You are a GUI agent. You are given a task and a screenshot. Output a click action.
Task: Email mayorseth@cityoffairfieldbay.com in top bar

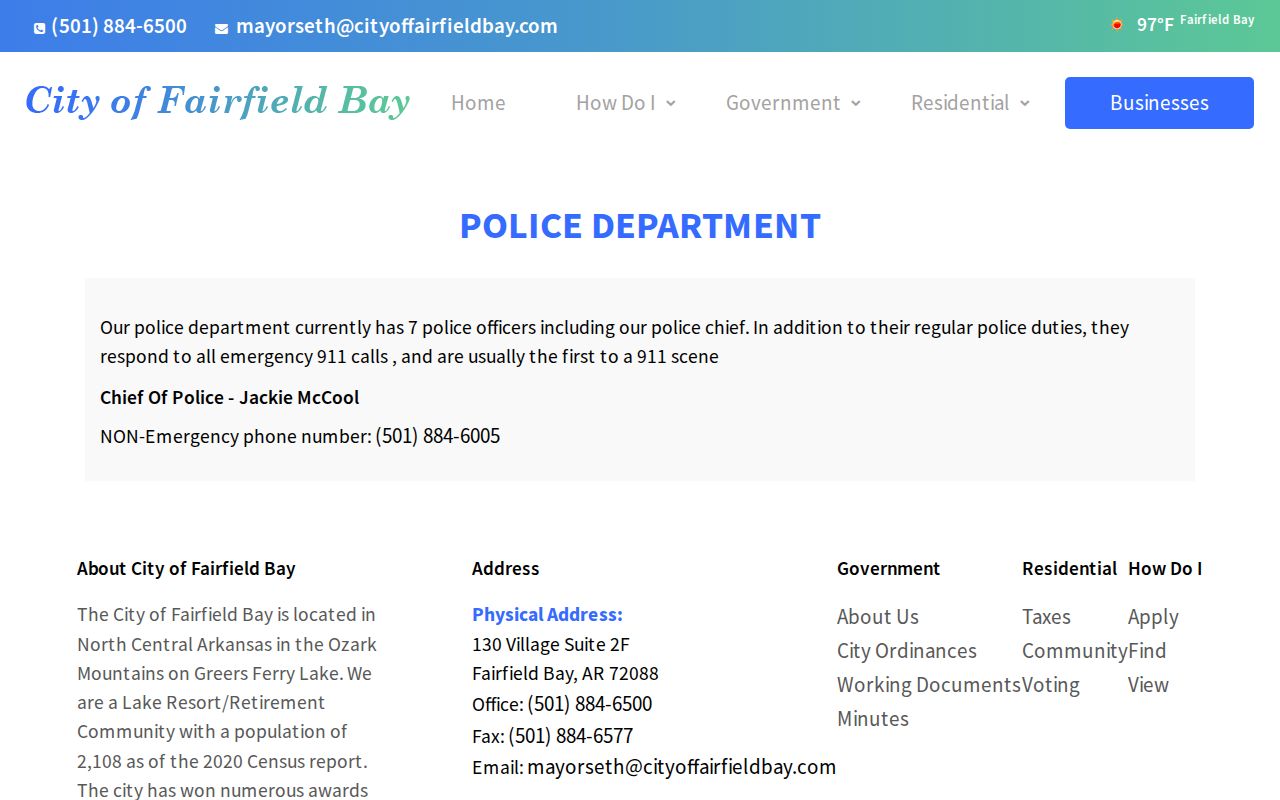click(x=397, y=26)
